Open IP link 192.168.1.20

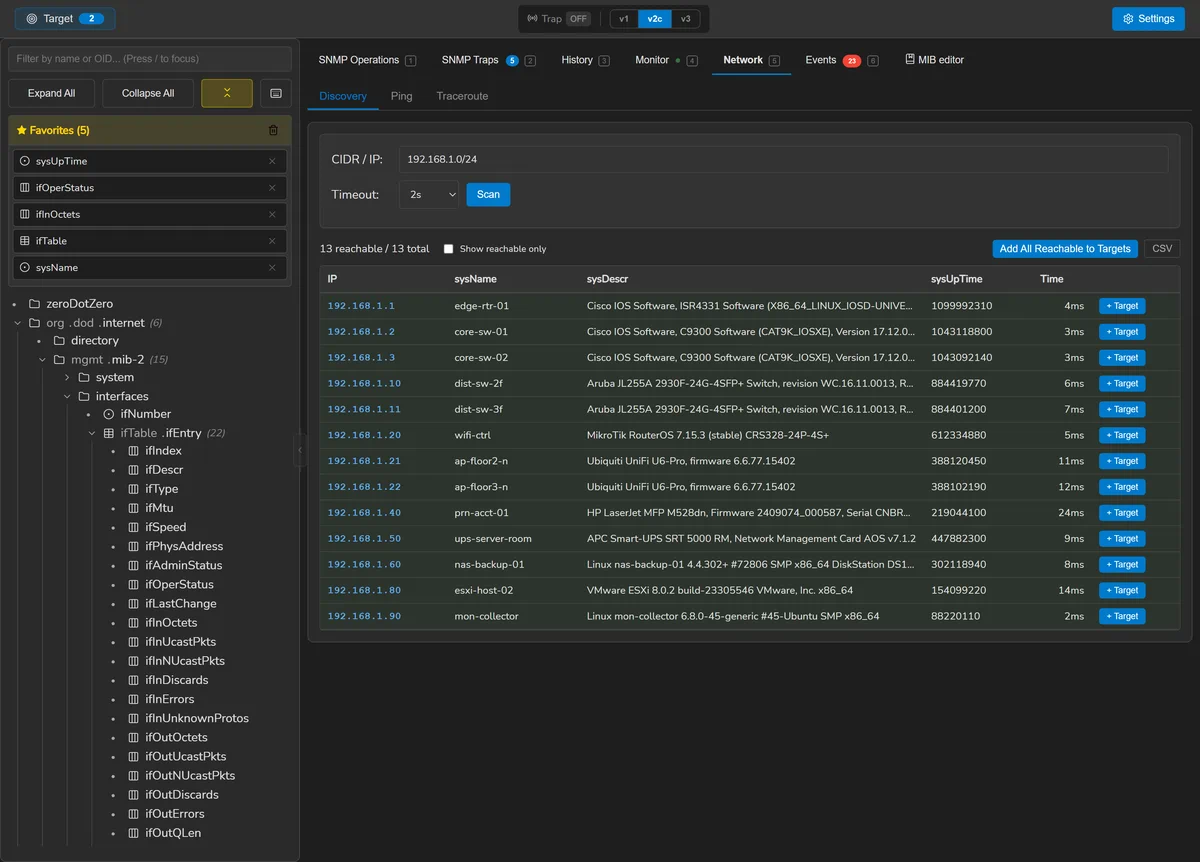364,436
